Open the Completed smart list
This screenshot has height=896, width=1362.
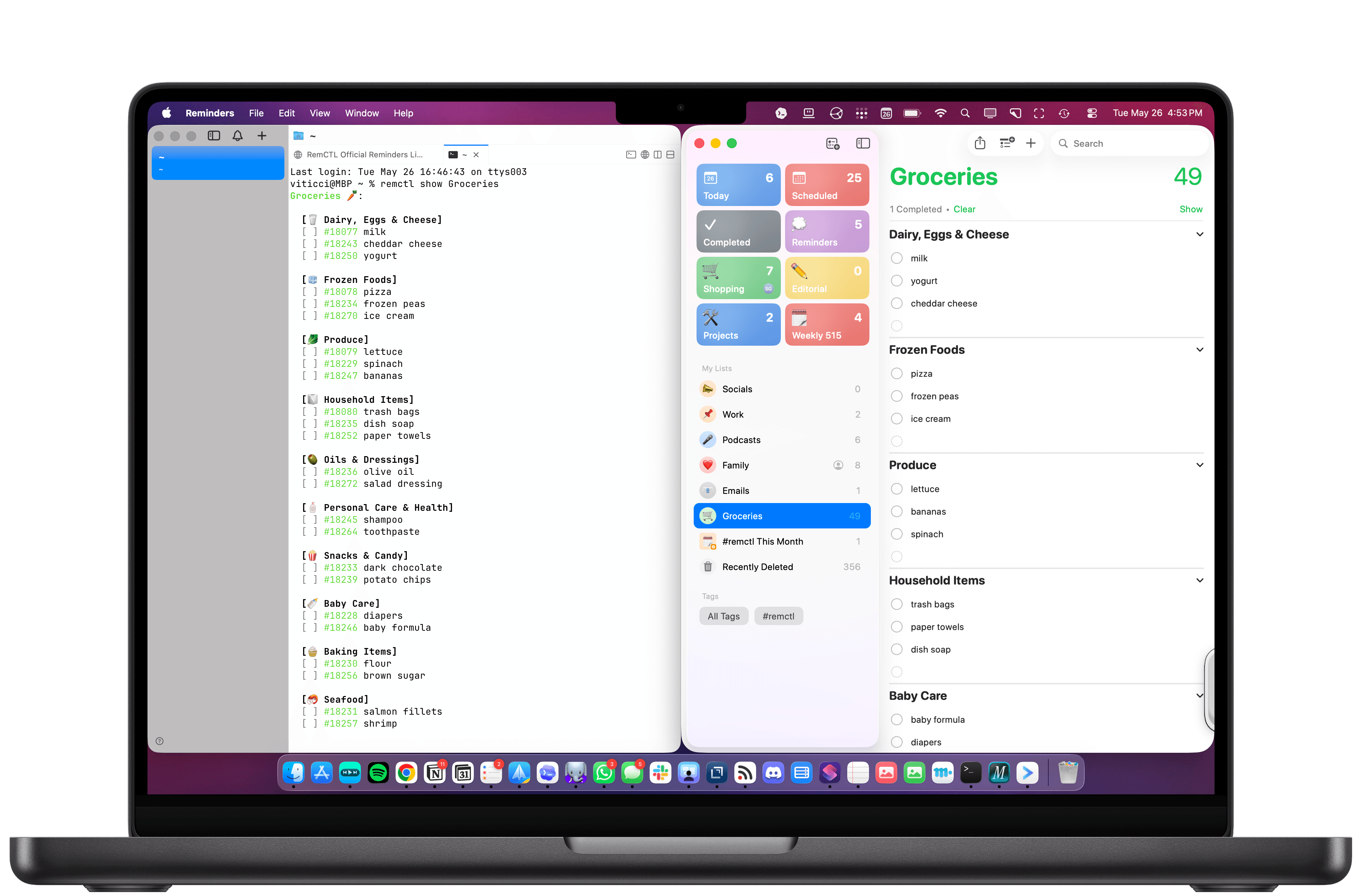coord(738,232)
